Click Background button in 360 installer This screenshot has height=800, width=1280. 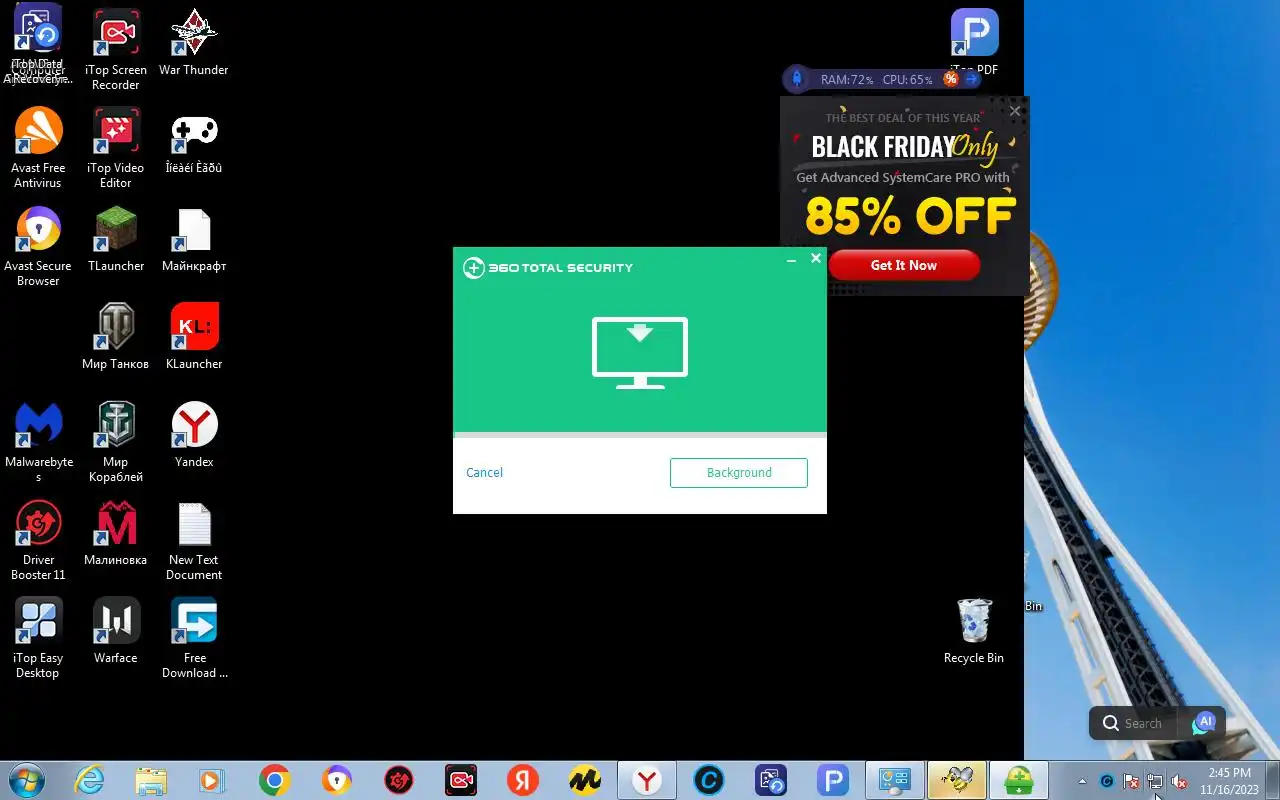739,473
